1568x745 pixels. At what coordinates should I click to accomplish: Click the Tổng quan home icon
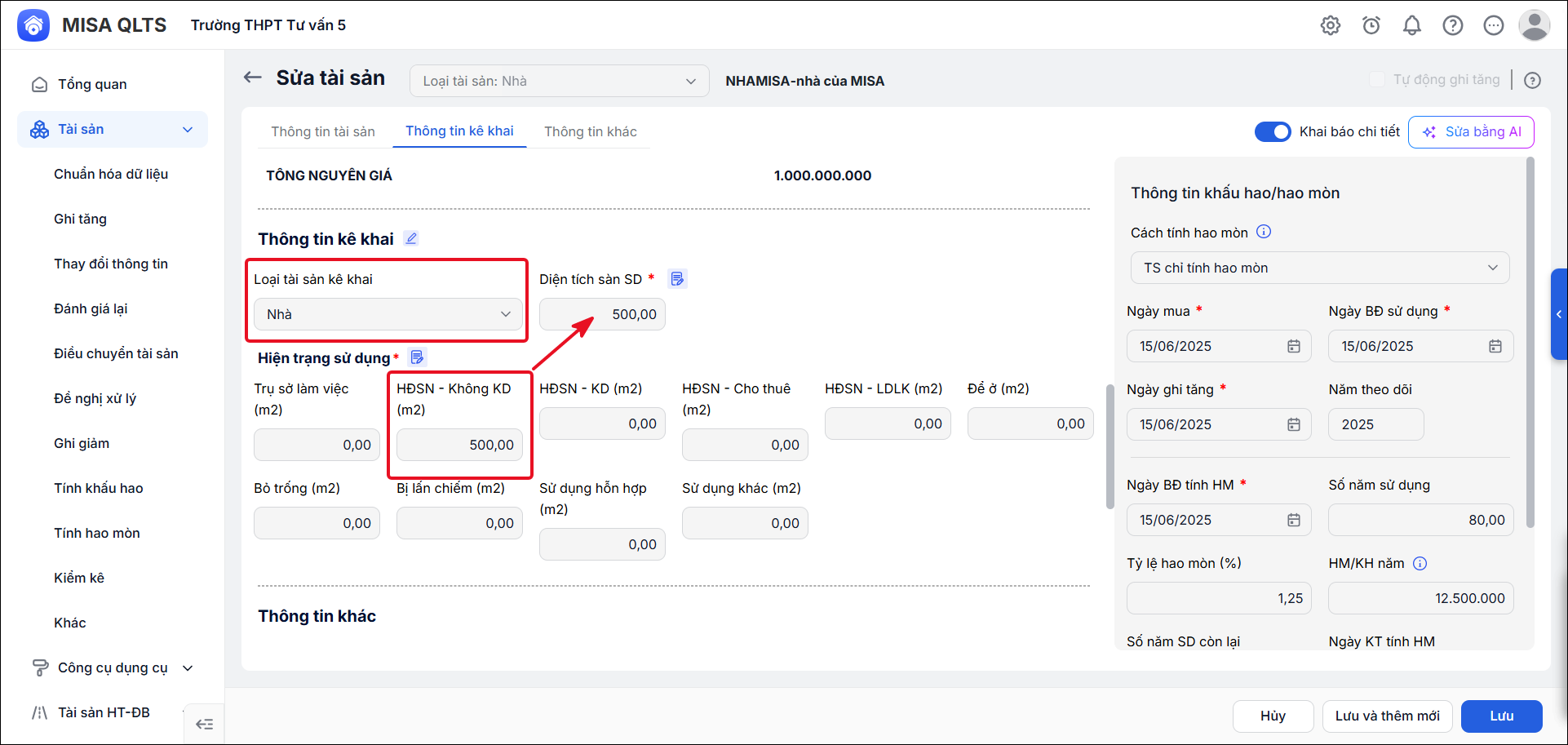coord(39,85)
